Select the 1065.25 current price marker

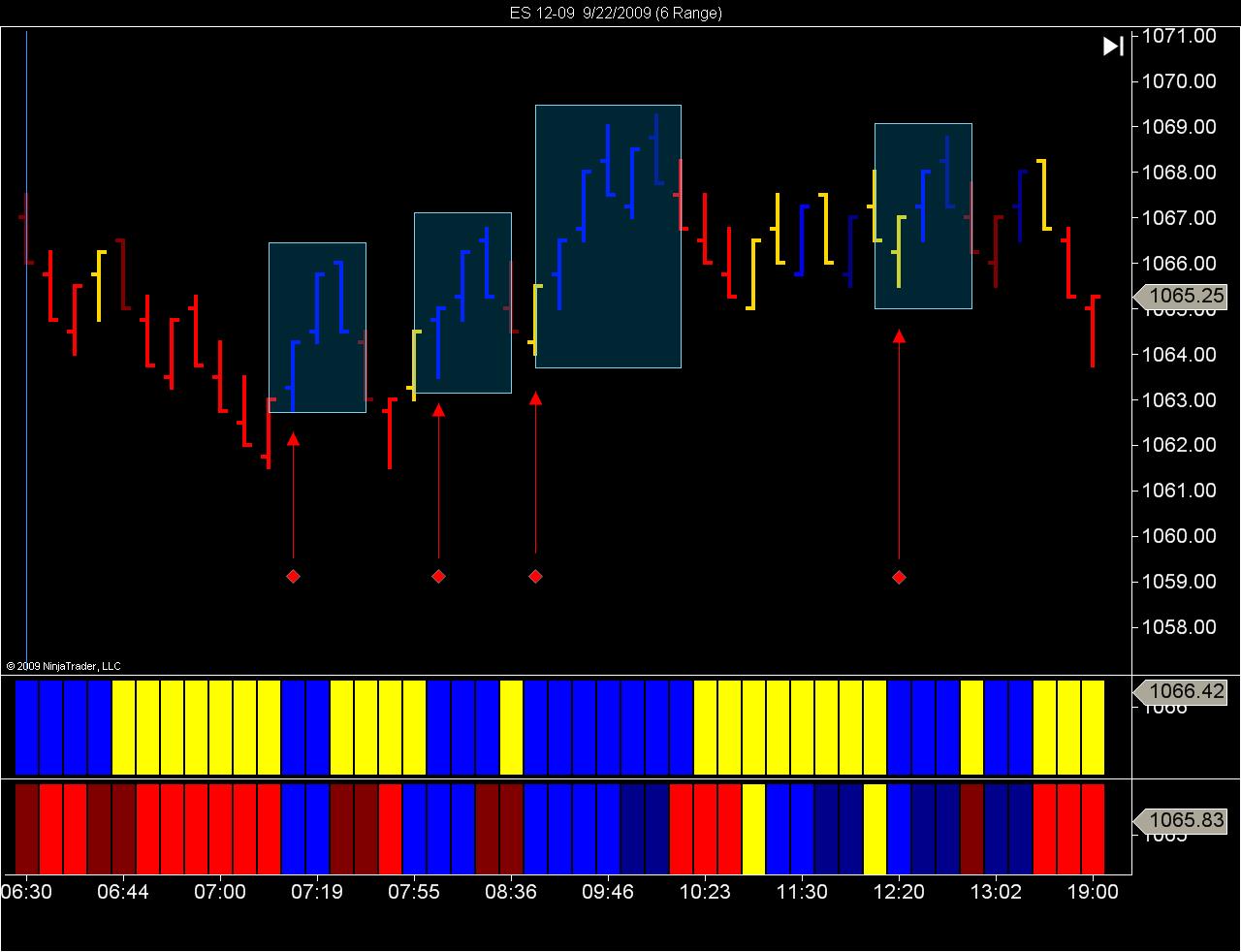(x=1180, y=297)
